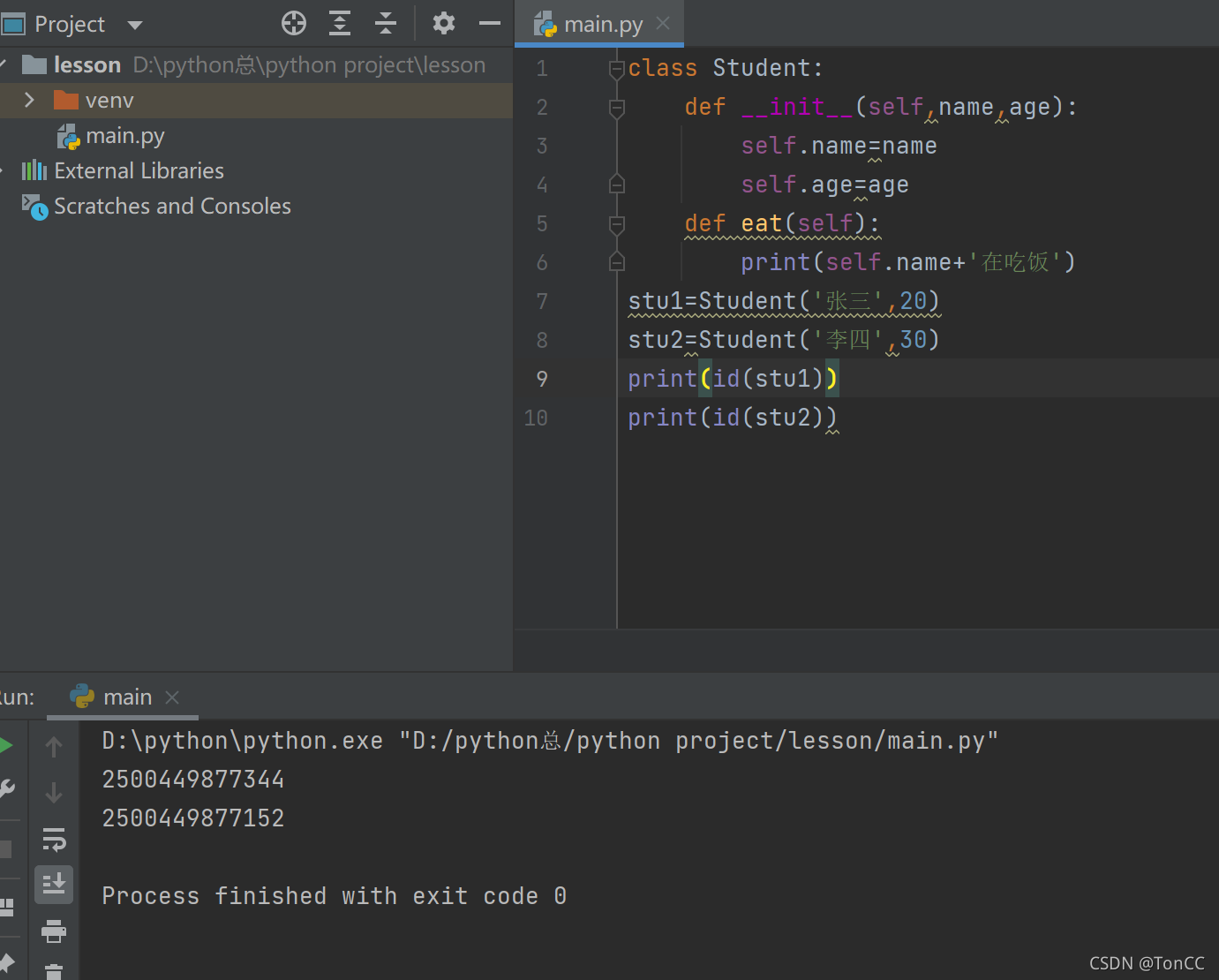Rerun the program with green play icon
Screen dimensions: 1219x980
(x=5, y=745)
